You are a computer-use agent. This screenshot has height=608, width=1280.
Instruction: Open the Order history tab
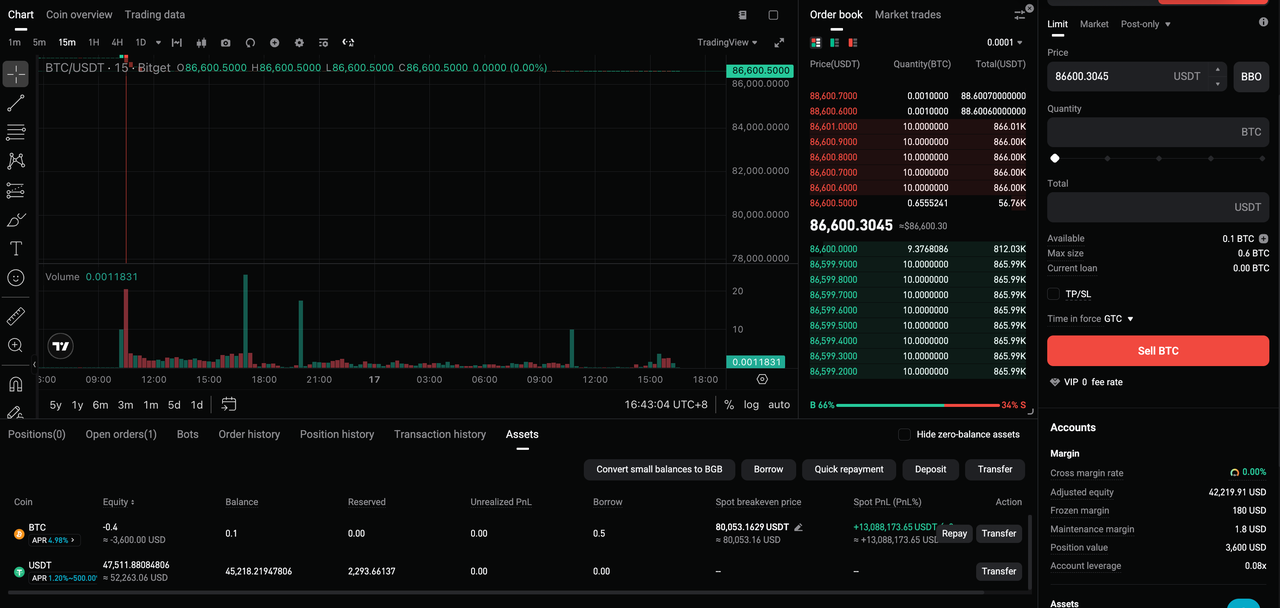[x=249, y=434]
